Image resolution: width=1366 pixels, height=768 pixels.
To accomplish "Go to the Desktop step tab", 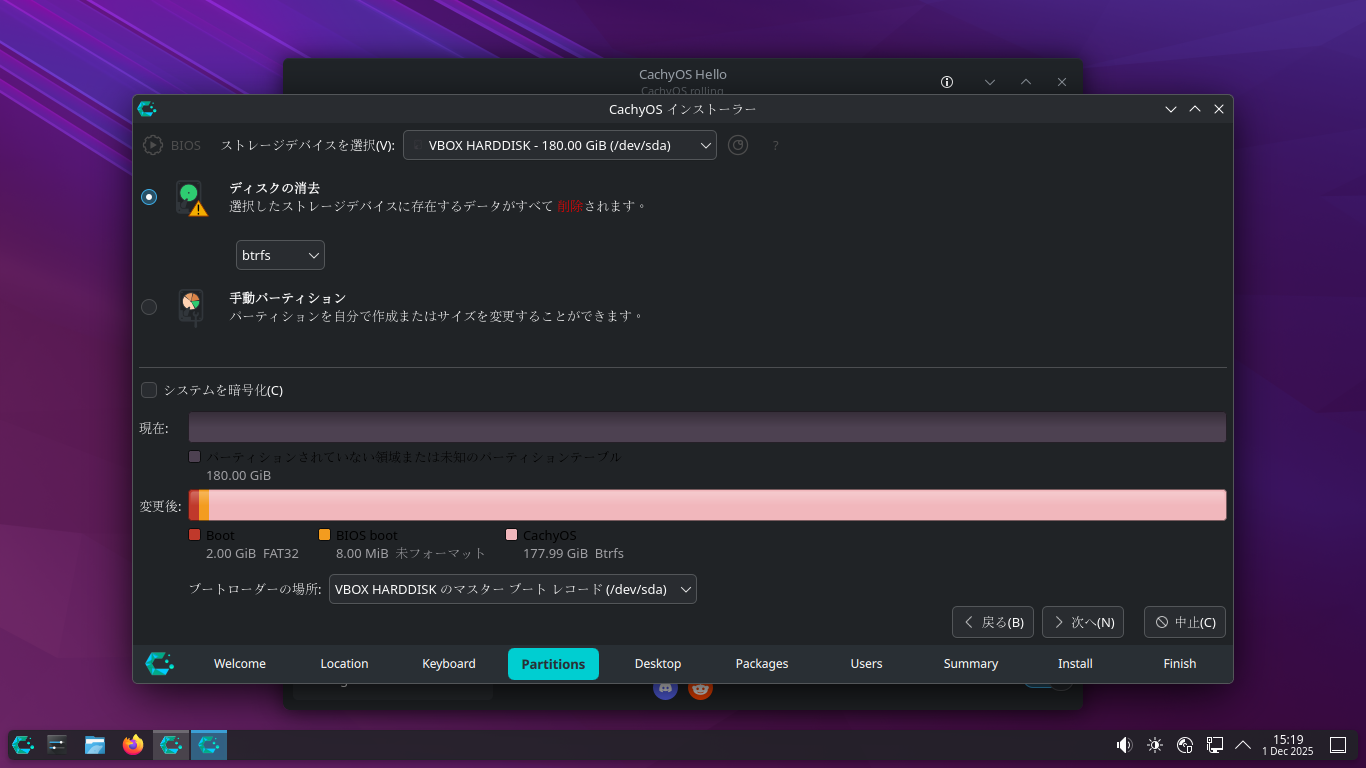I will click(x=658, y=664).
